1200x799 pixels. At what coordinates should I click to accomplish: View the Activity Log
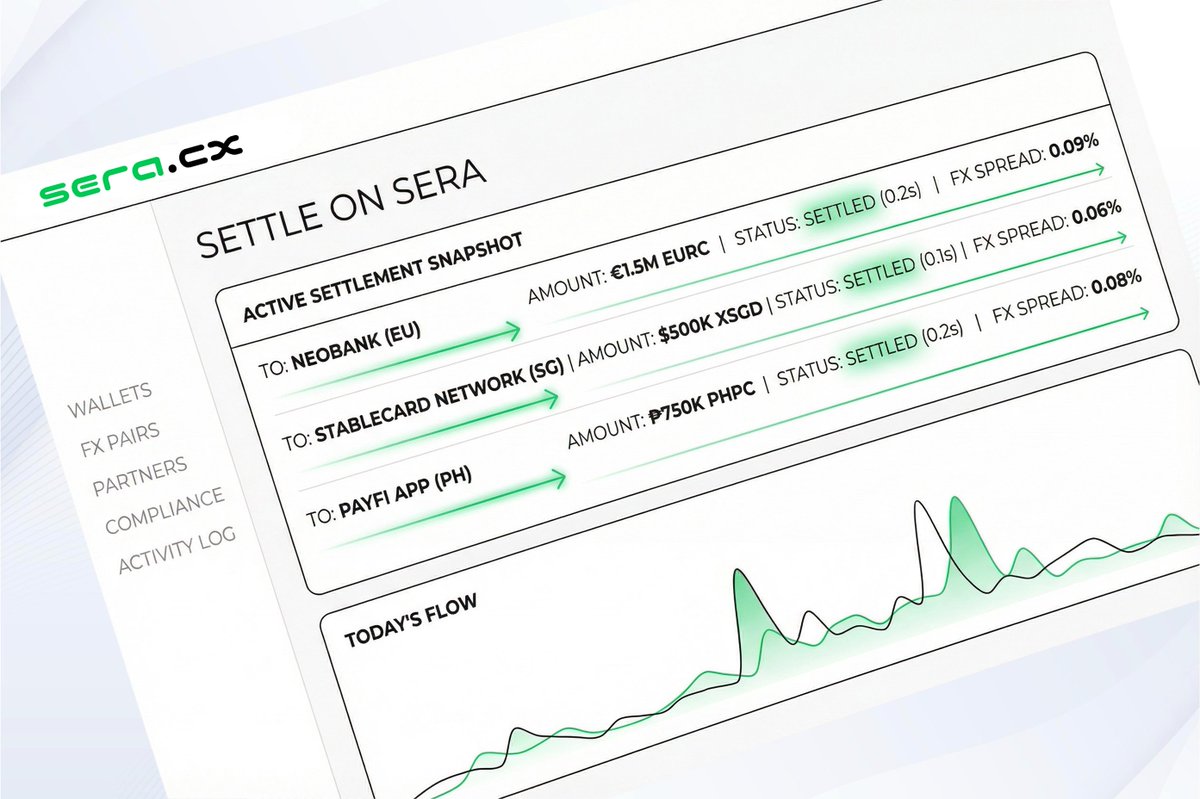[177, 549]
